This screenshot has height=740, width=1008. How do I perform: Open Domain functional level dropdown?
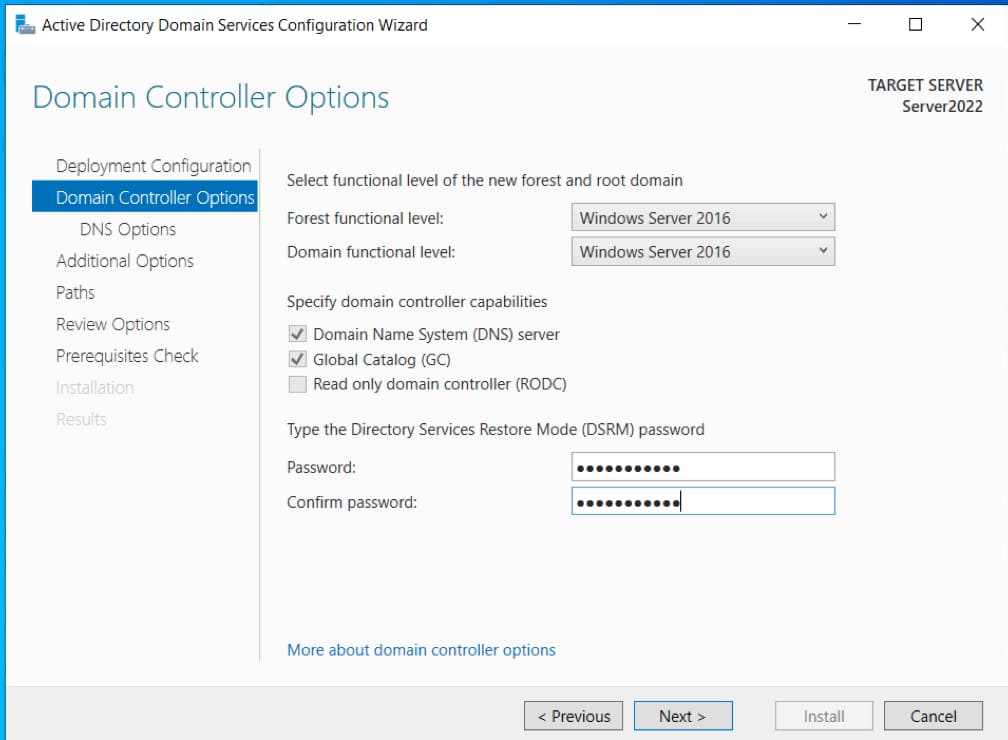tap(703, 252)
